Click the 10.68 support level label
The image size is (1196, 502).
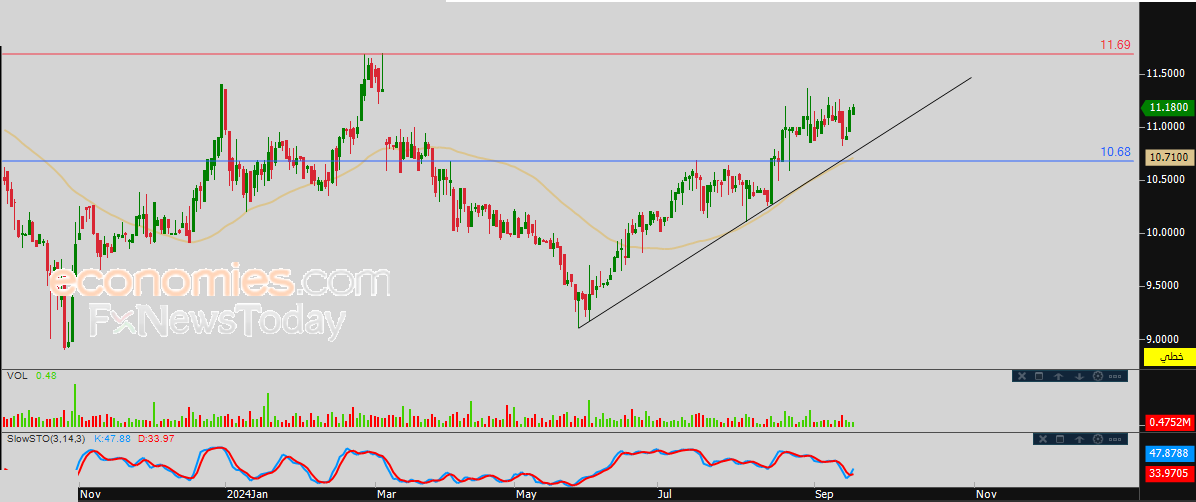1114,152
